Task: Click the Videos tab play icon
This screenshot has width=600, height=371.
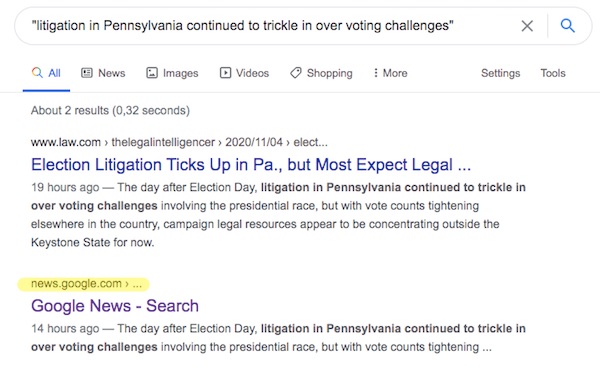Action: [x=225, y=73]
